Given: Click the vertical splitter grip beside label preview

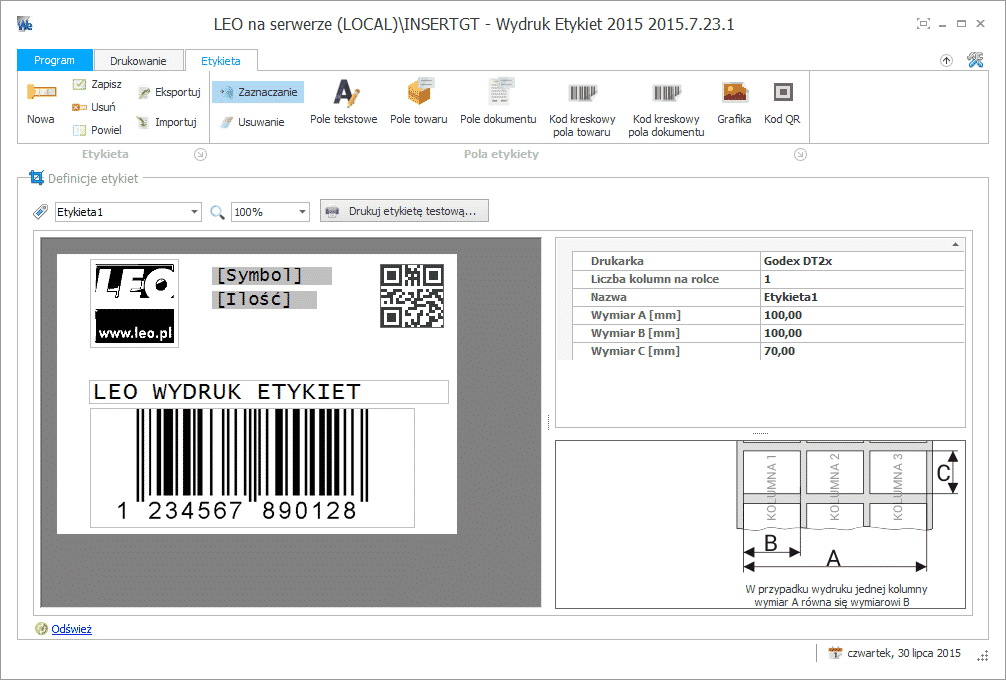Looking at the screenshot, I should (x=549, y=422).
